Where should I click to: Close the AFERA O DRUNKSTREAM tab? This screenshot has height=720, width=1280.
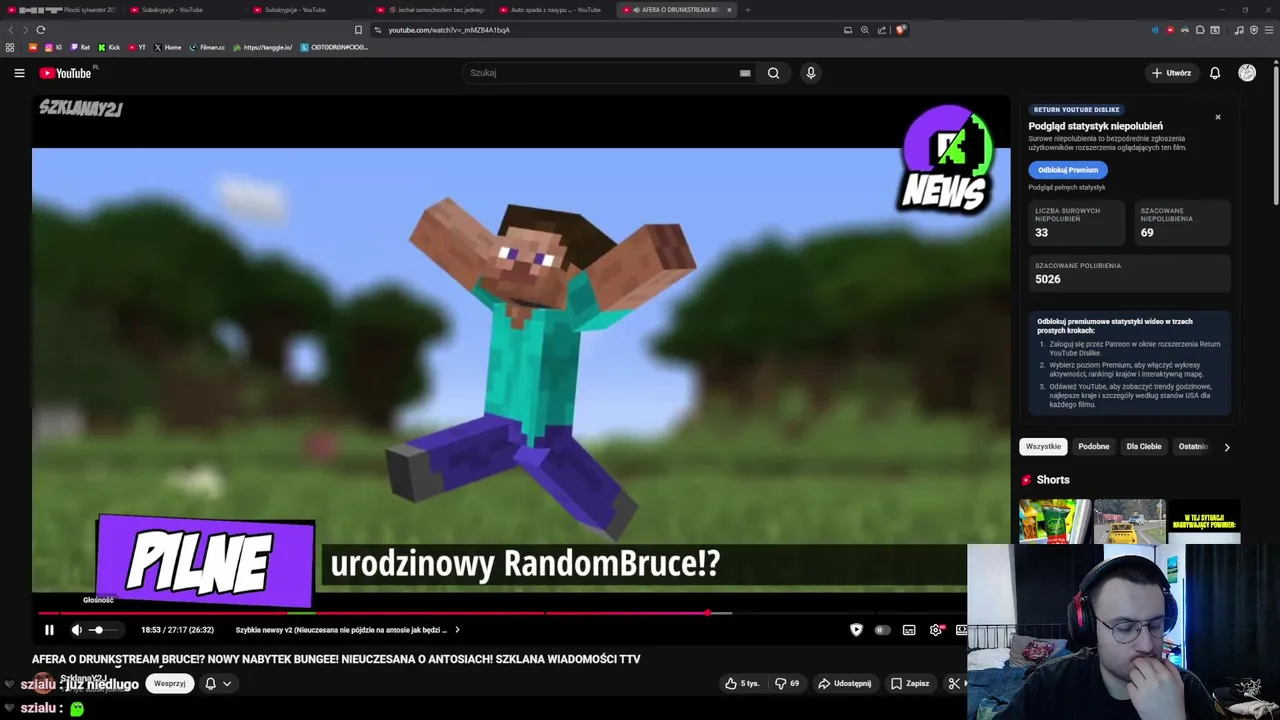pos(729,10)
